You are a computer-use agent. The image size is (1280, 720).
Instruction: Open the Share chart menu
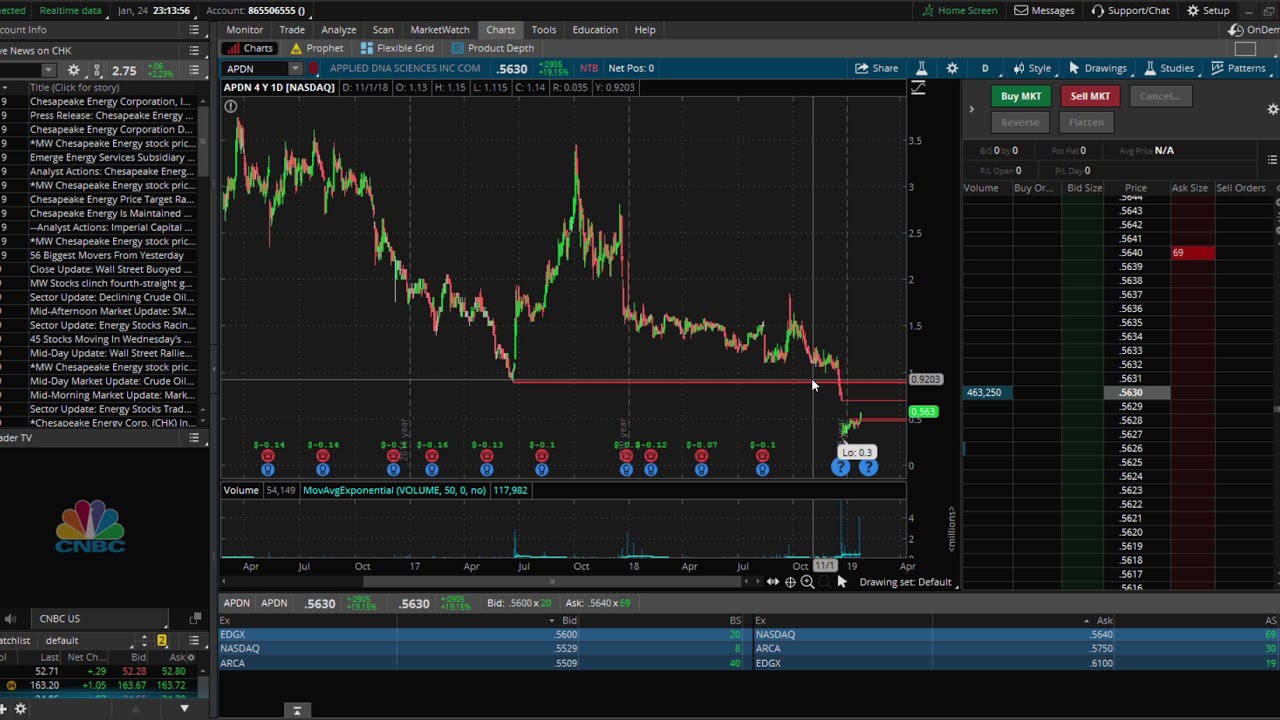pos(877,68)
